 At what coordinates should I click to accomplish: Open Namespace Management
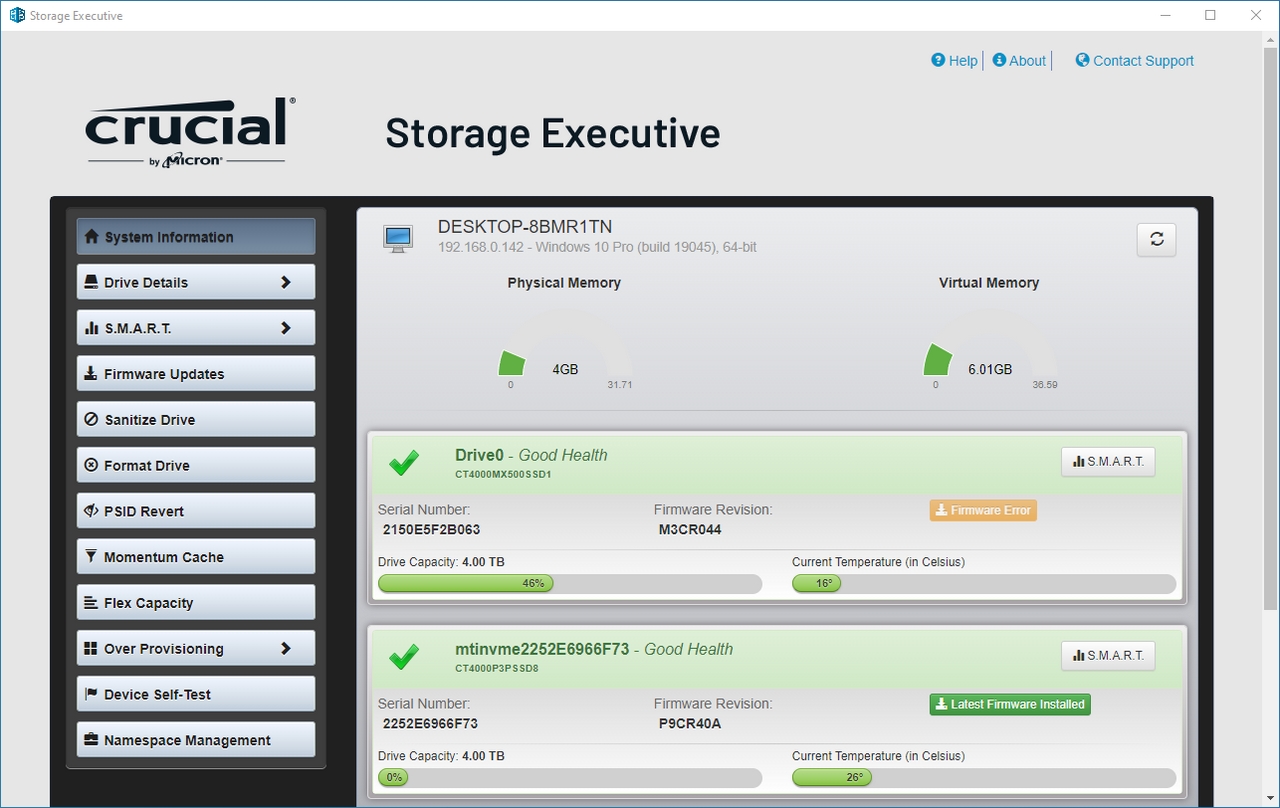coord(196,740)
